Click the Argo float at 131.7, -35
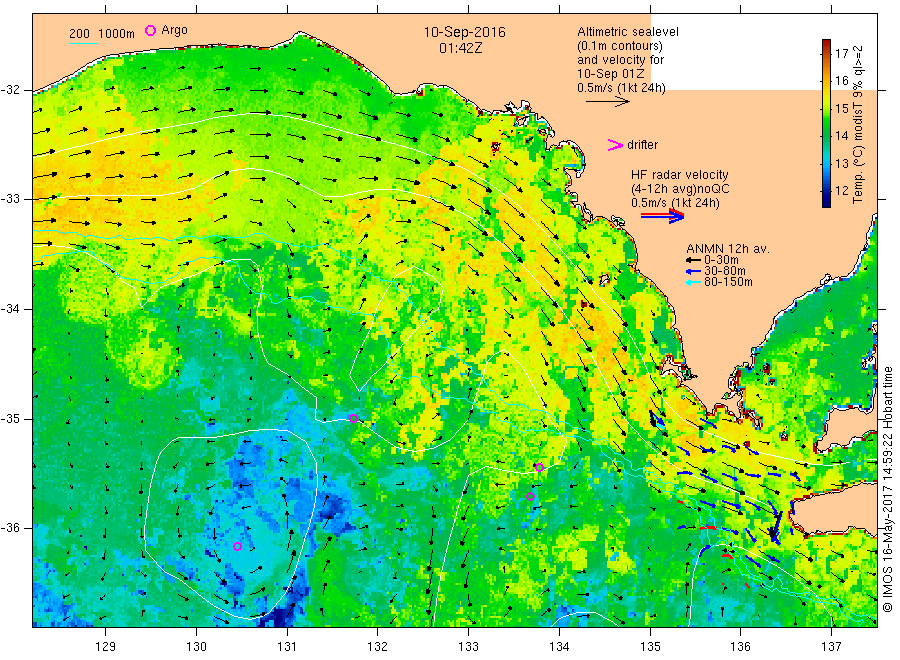900x660 pixels. point(354,418)
